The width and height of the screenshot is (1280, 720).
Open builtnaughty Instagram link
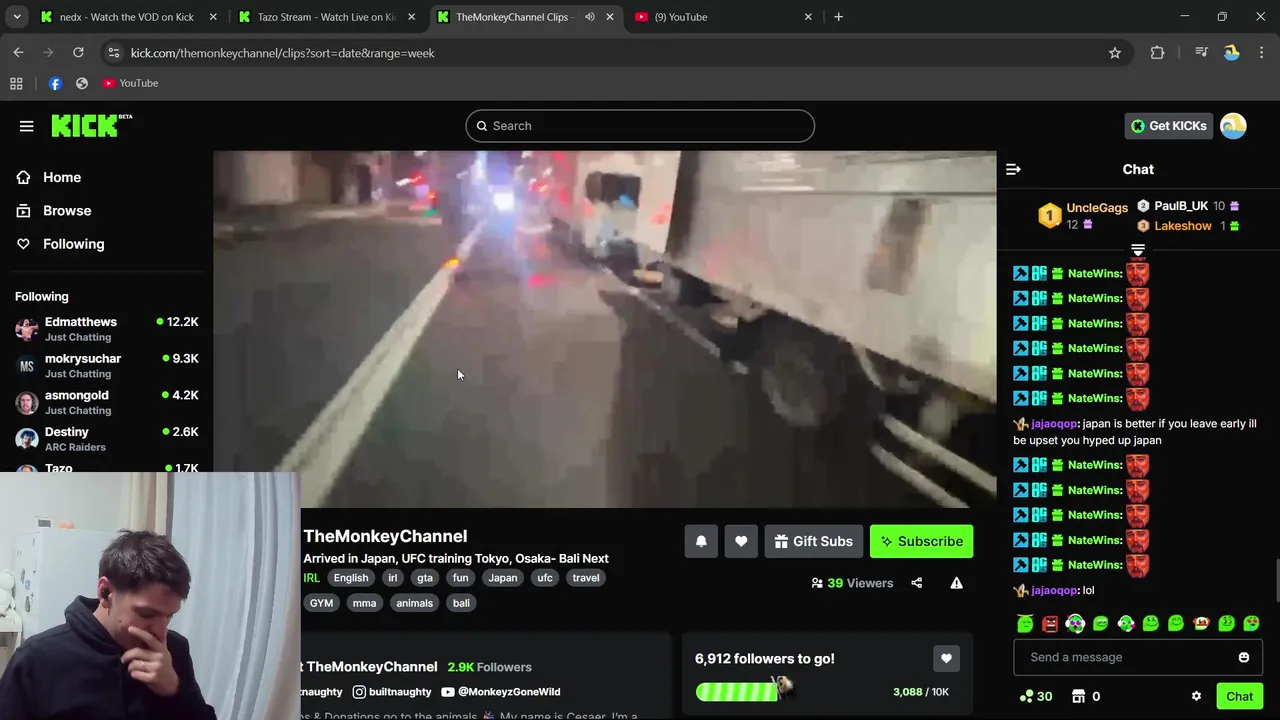[392, 692]
